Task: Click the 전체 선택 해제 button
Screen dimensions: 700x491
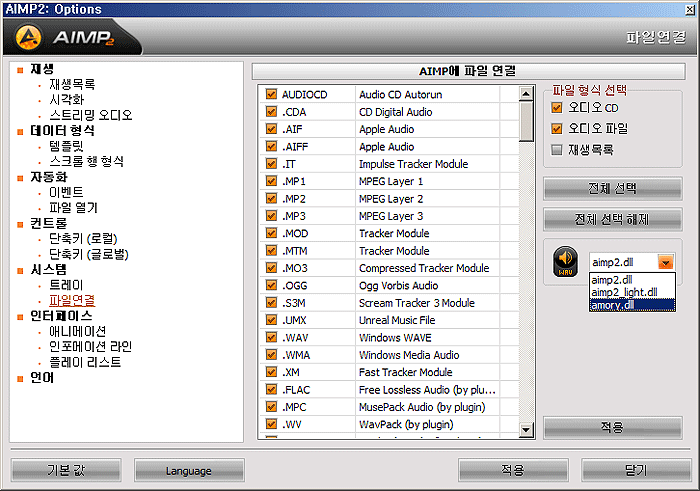Action: pyautogui.click(x=612, y=220)
